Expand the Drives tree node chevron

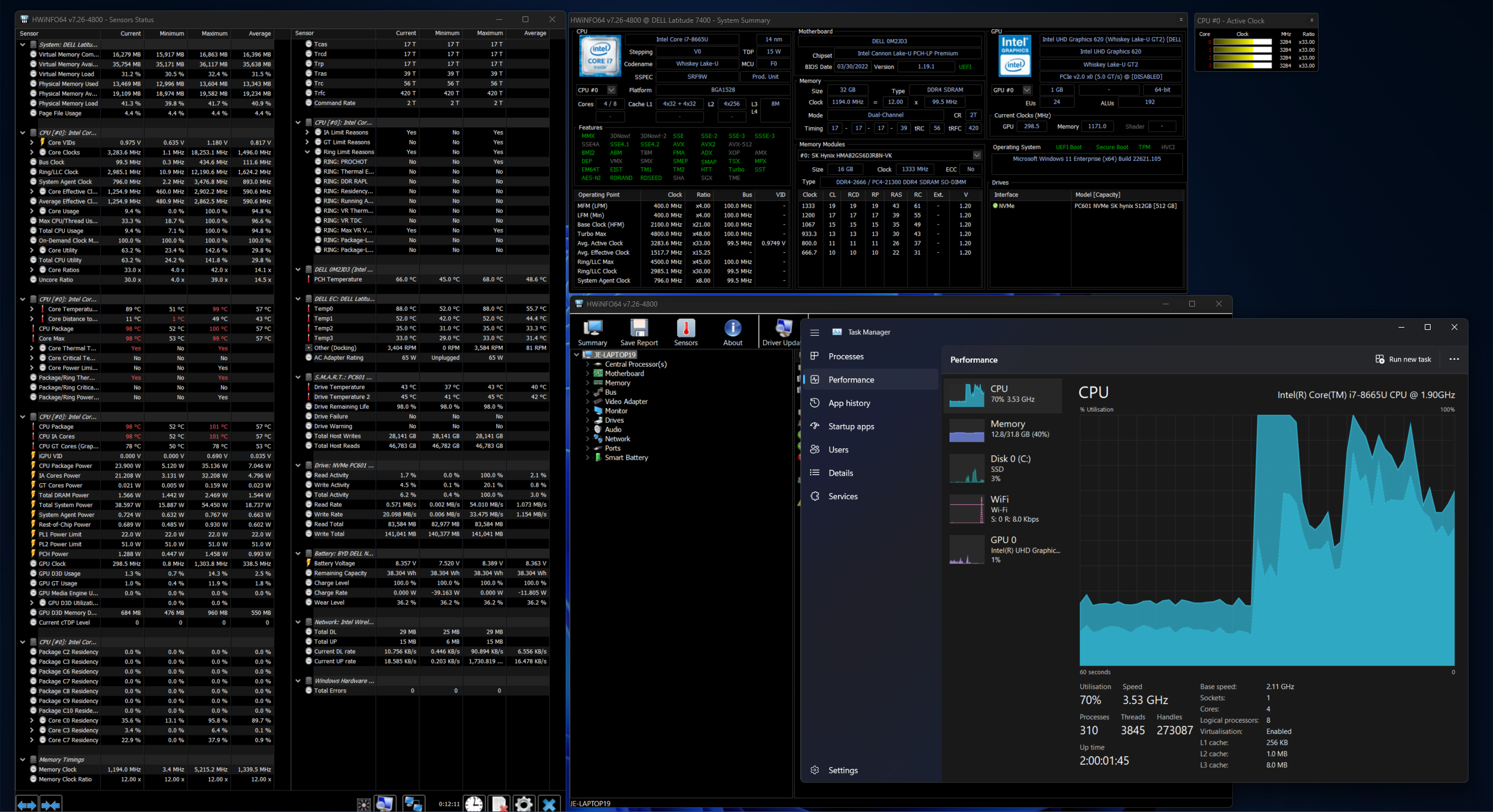[x=587, y=420]
